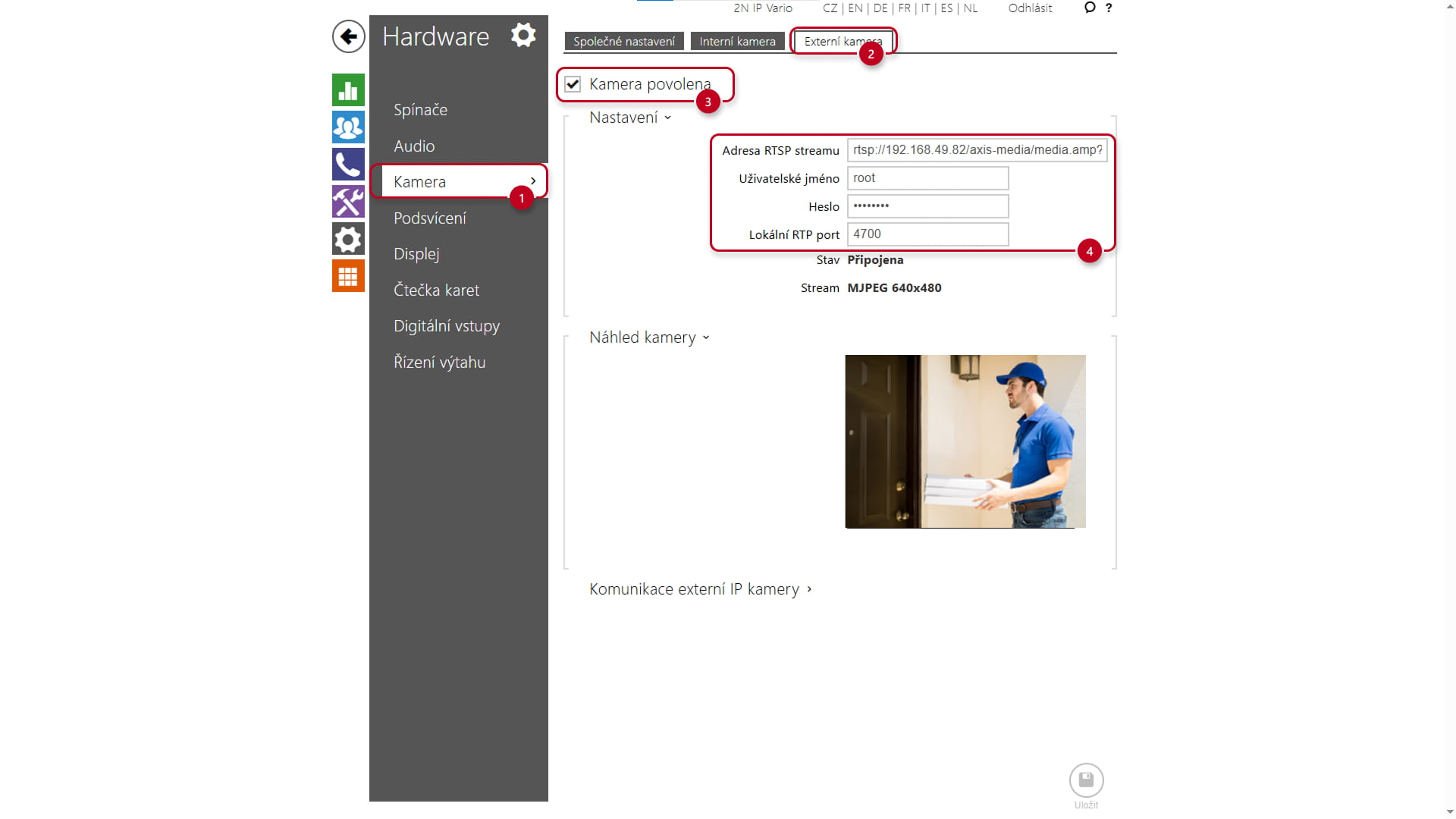This screenshot has width=1456, height=819.
Task: Click the Odhlásit logout link
Action: (x=1030, y=8)
